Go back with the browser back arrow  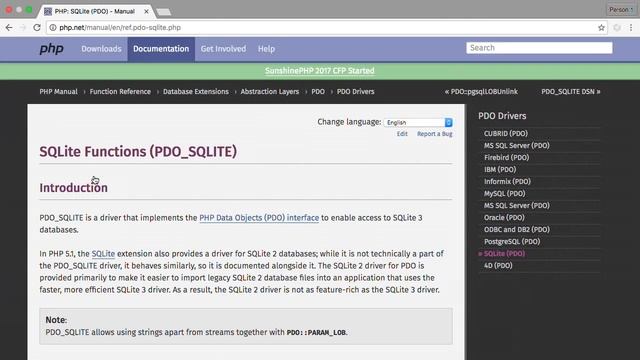click(9, 28)
